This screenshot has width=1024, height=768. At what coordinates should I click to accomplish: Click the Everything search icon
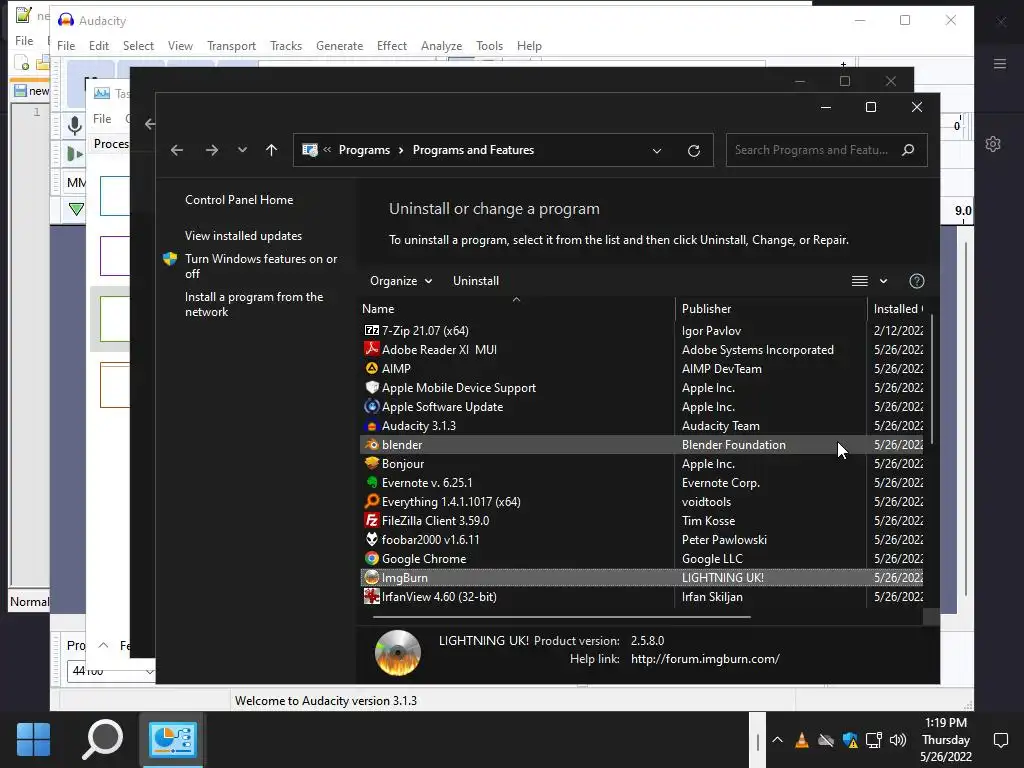372,502
